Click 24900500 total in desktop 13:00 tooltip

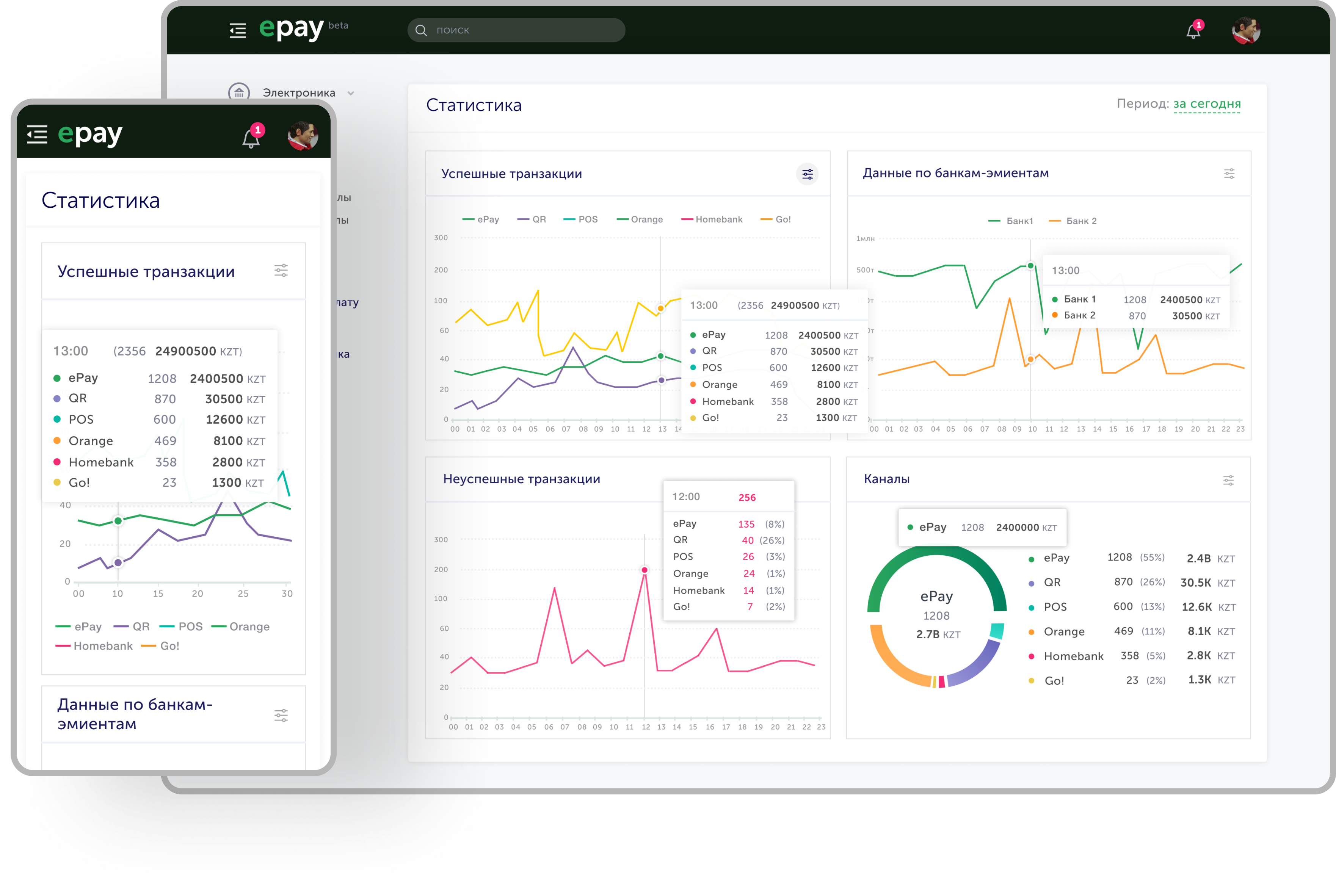pos(795,306)
